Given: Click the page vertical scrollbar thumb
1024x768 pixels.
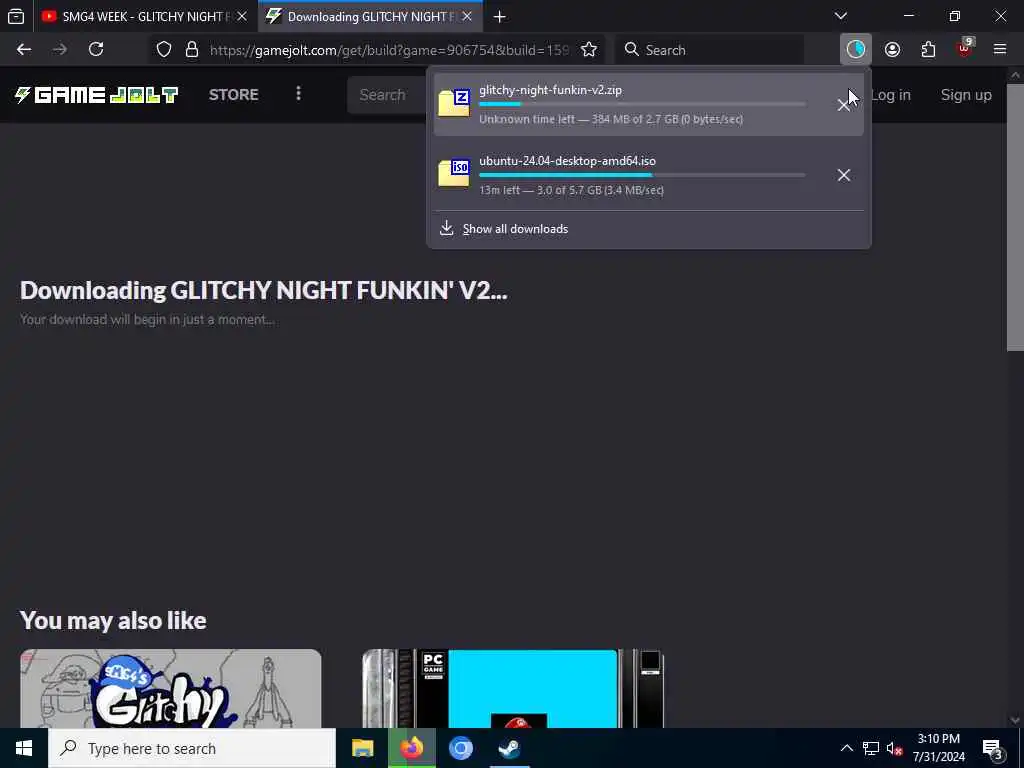Looking at the screenshot, I should 1015,217.
